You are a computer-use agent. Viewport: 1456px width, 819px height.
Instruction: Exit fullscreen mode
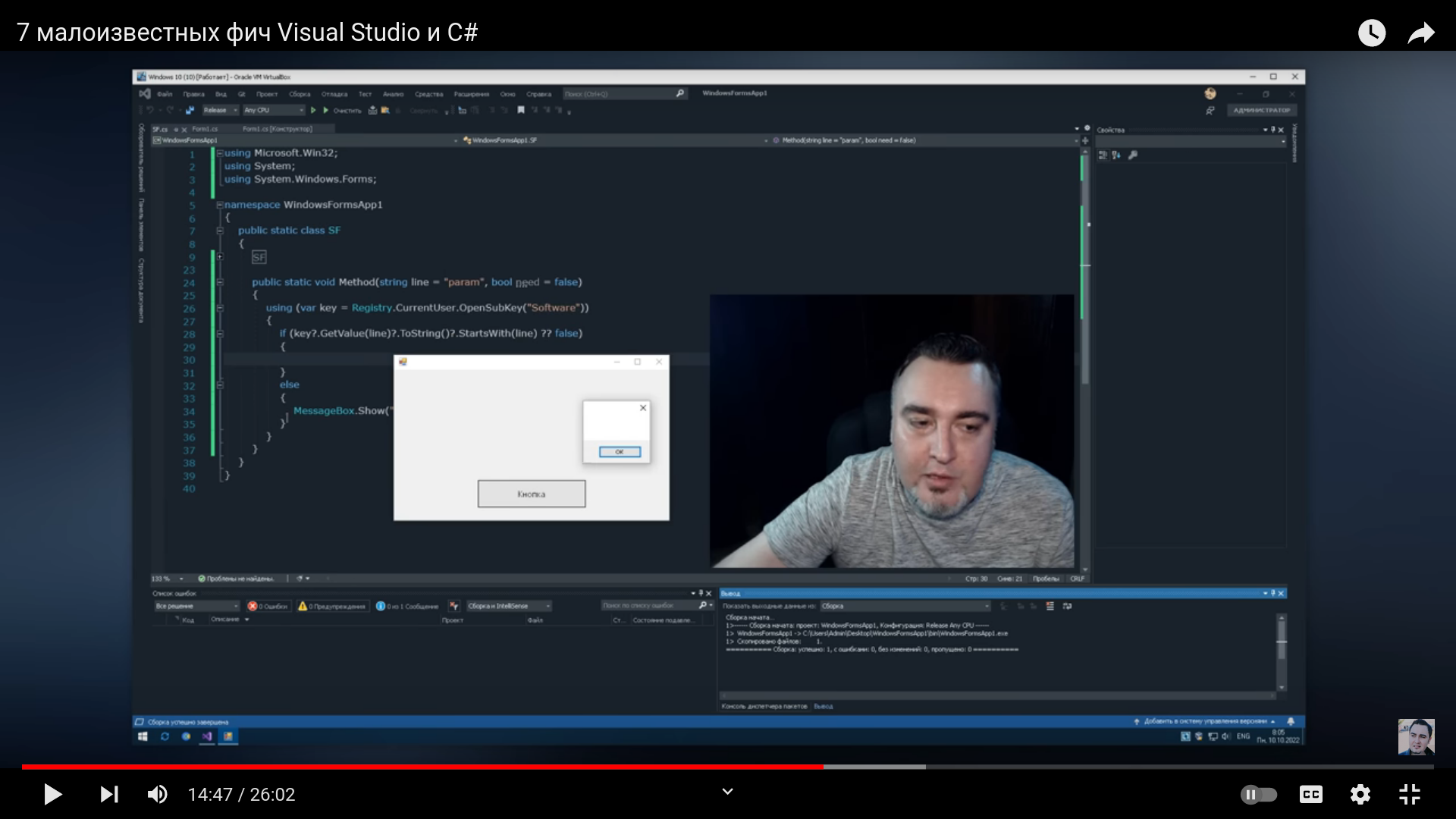click(x=1409, y=794)
